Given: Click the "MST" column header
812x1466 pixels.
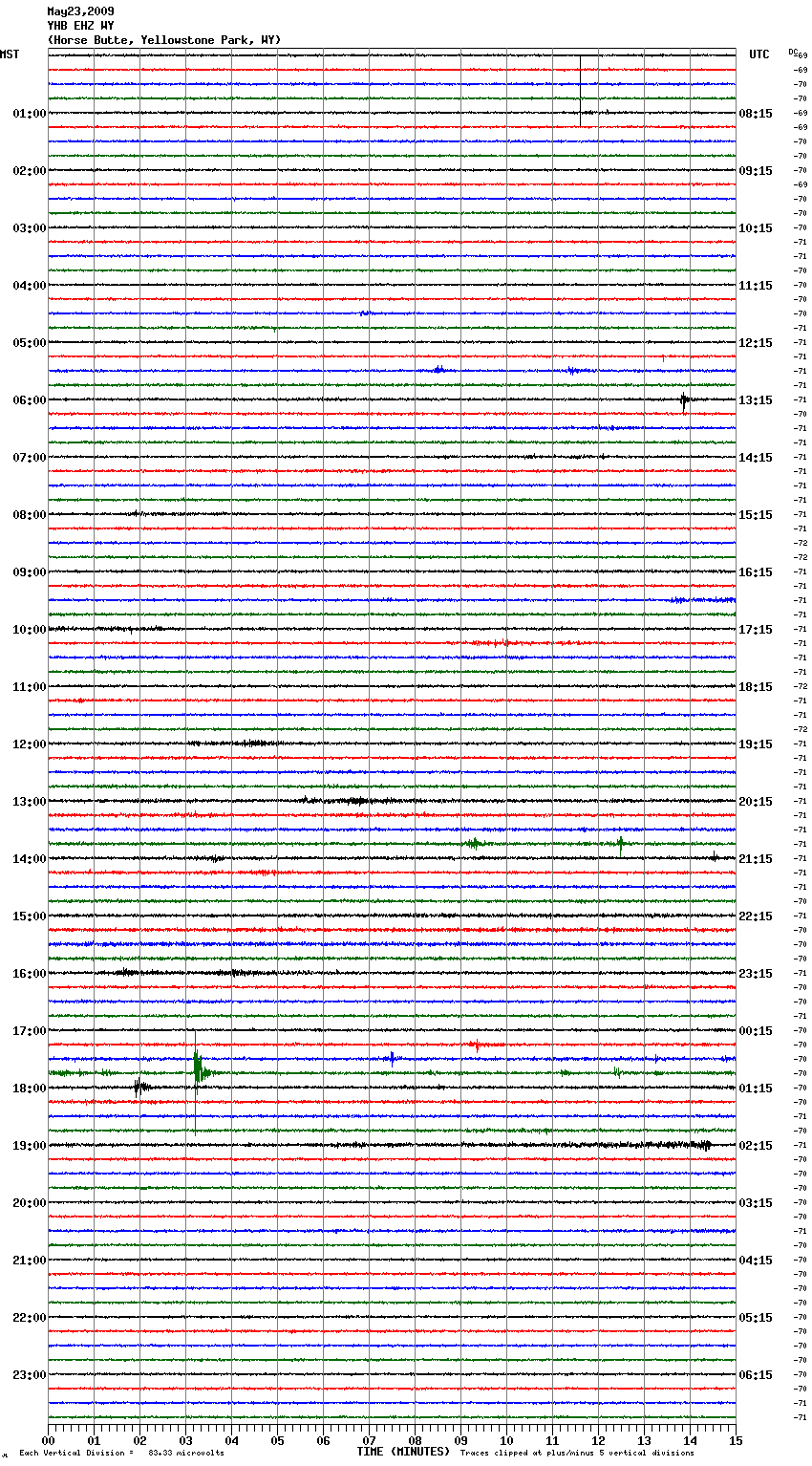Looking at the screenshot, I should 10,54.
